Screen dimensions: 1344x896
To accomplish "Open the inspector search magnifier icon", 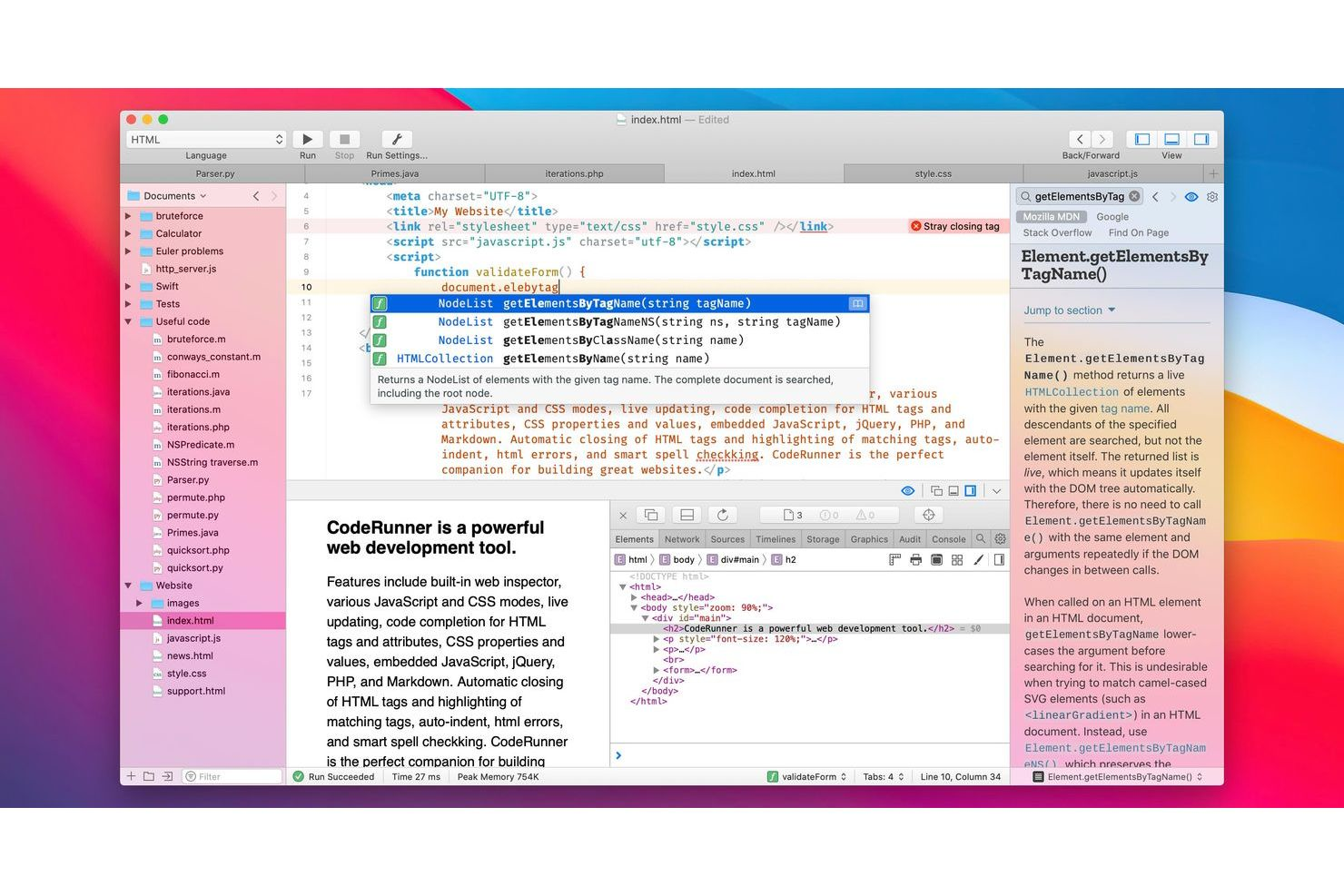I will tap(981, 538).
